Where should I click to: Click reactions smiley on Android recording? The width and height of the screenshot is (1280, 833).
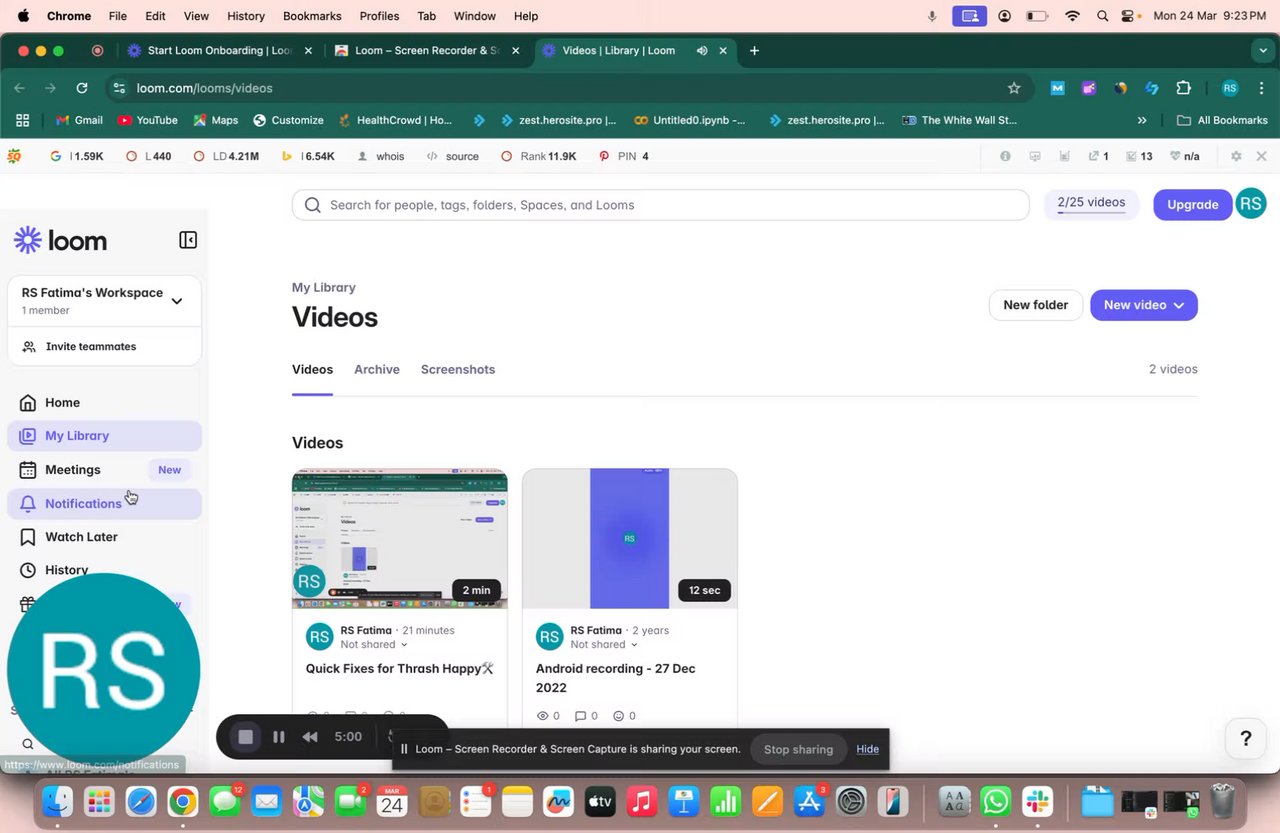pyautogui.click(x=618, y=716)
